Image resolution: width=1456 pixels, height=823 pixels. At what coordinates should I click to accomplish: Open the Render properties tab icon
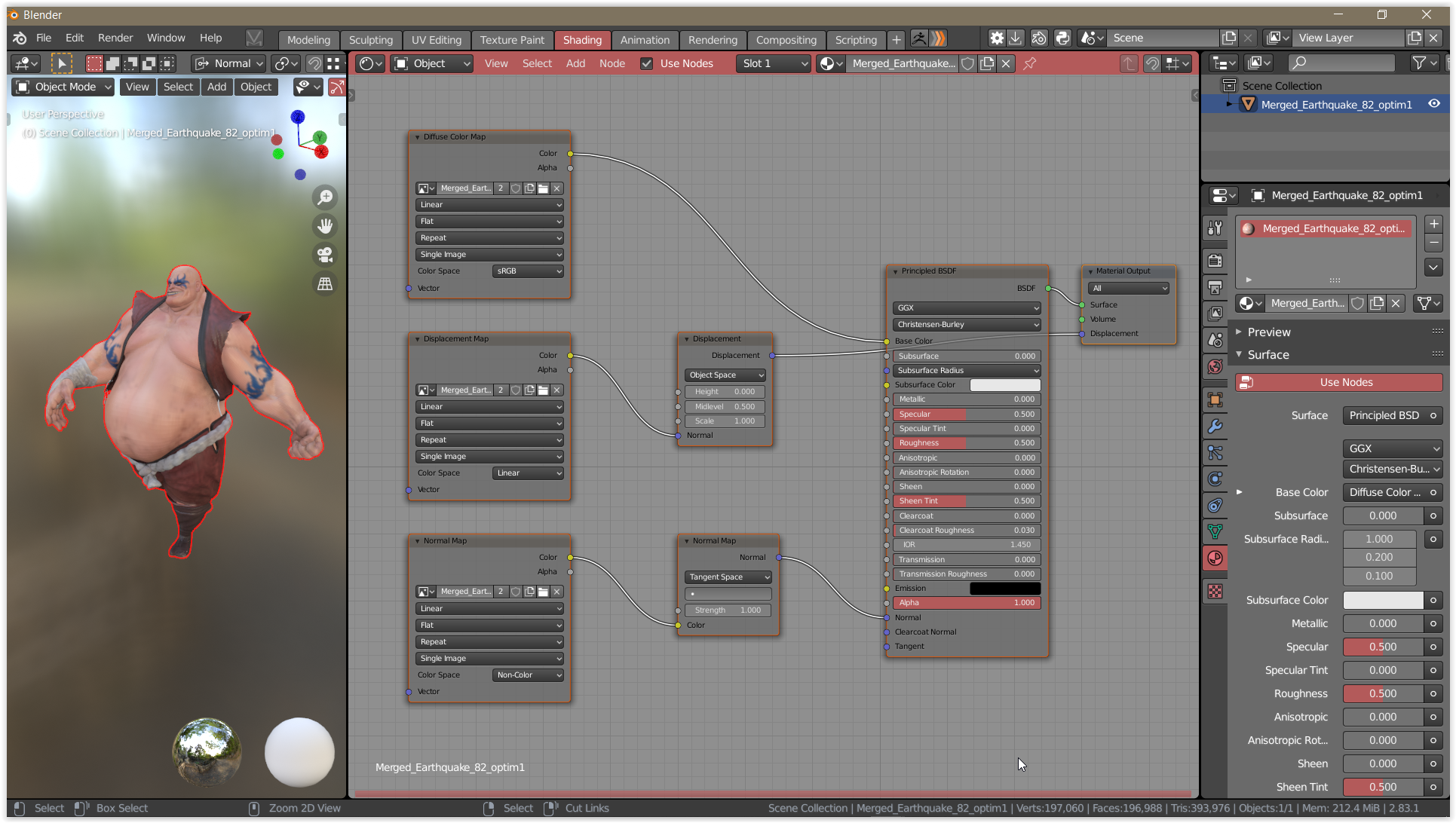click(x=1215, y=261)
